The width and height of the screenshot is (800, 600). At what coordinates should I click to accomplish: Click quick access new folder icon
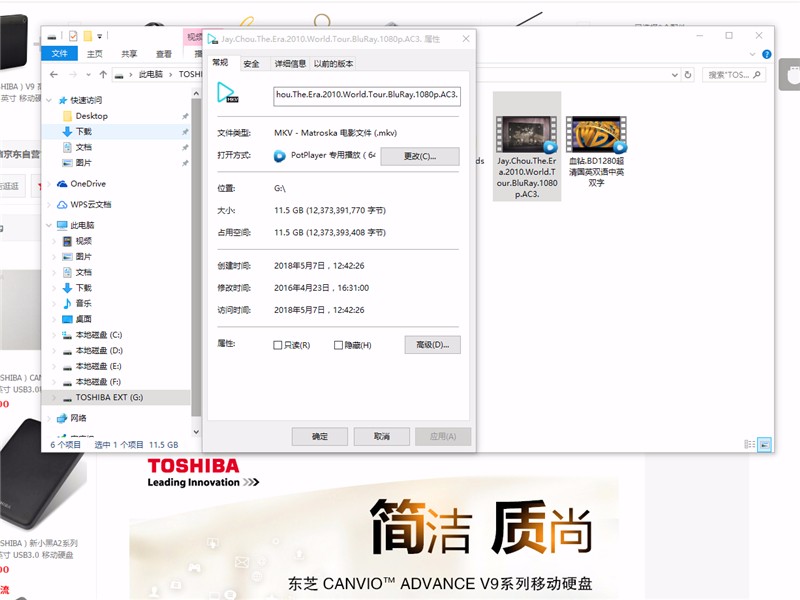click(x=88, y=36)
